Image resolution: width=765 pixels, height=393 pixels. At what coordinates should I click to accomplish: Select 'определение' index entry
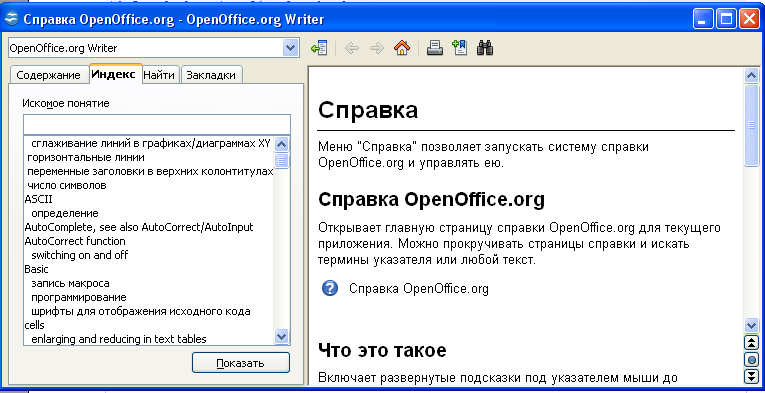[x=65, y=213]
